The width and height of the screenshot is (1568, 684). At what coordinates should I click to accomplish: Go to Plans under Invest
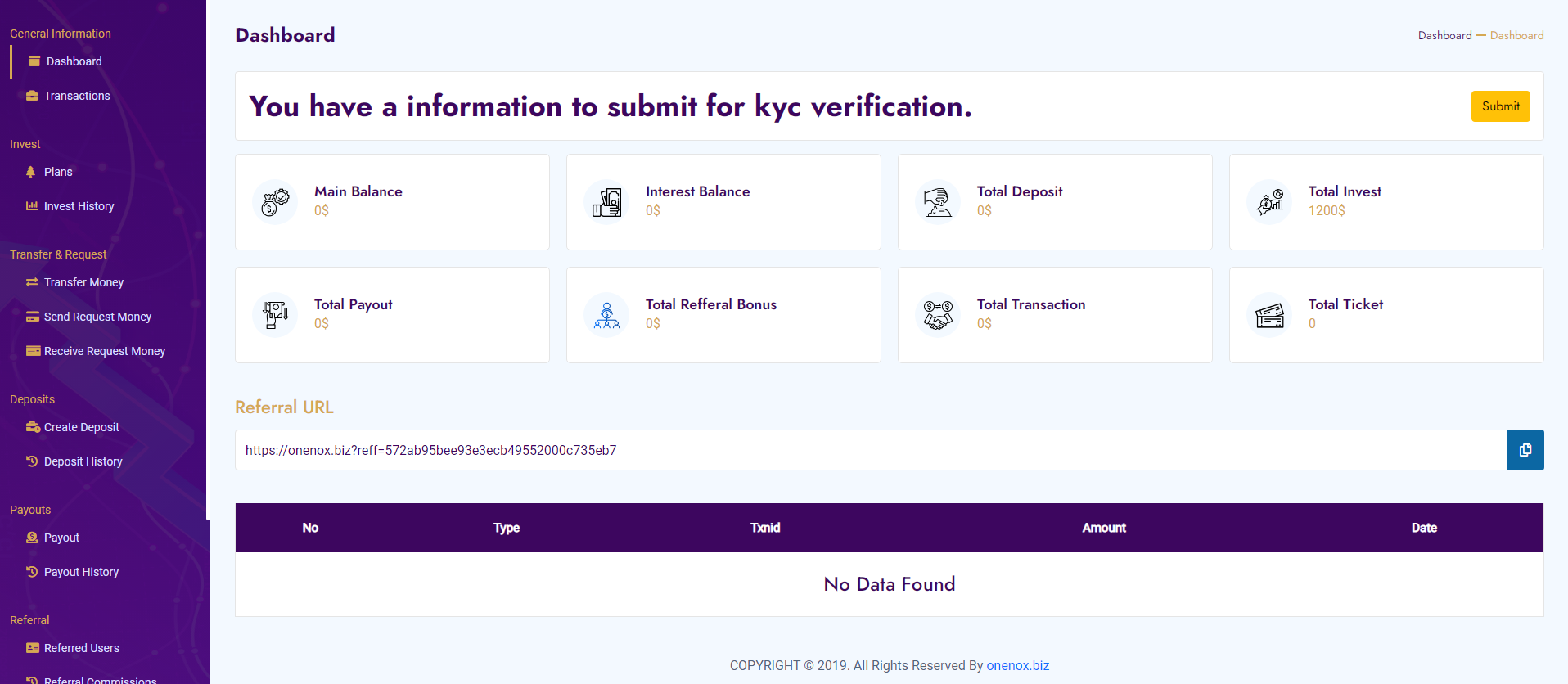click(58, 172)
